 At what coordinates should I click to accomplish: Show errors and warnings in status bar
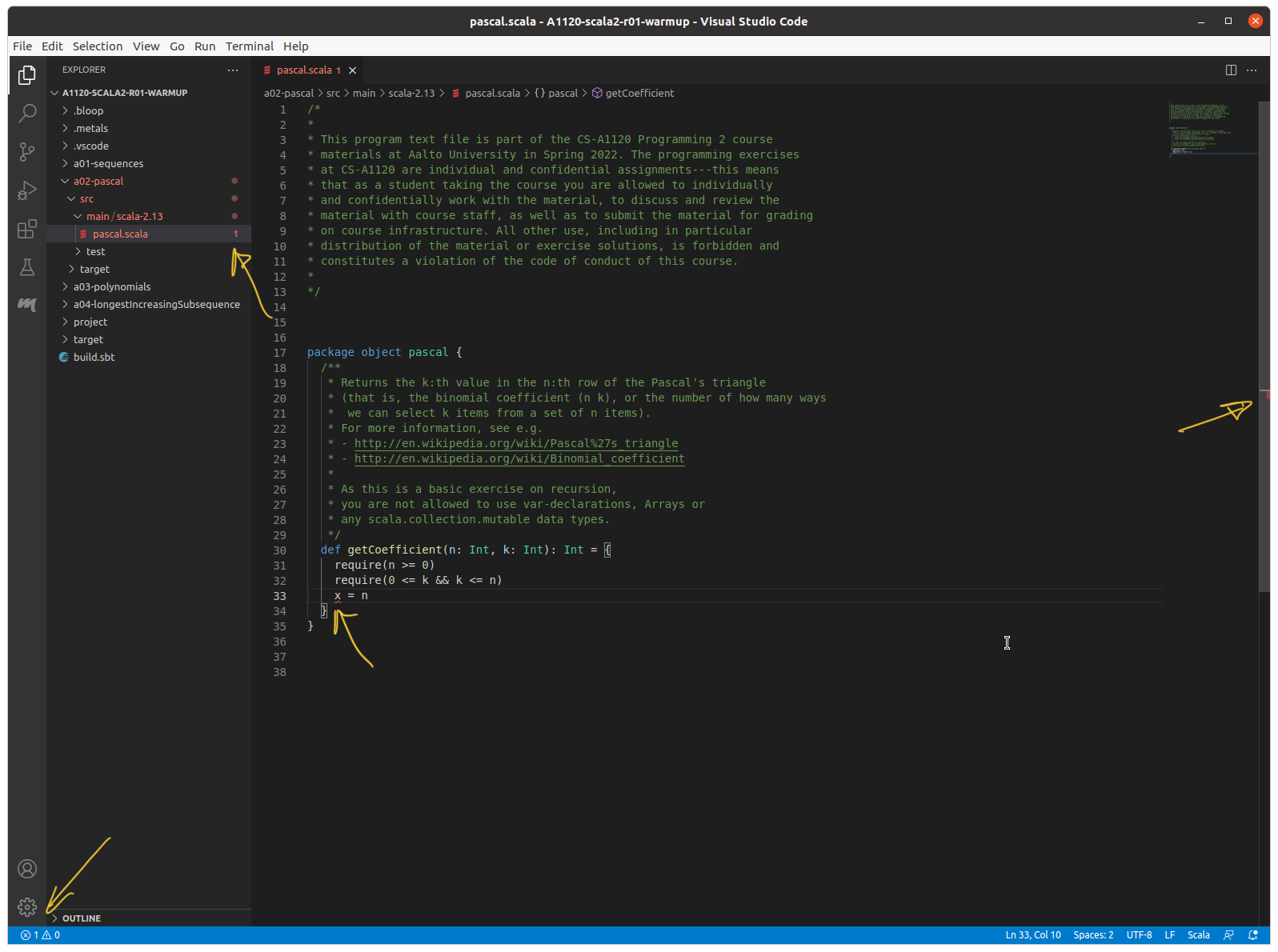40,935
